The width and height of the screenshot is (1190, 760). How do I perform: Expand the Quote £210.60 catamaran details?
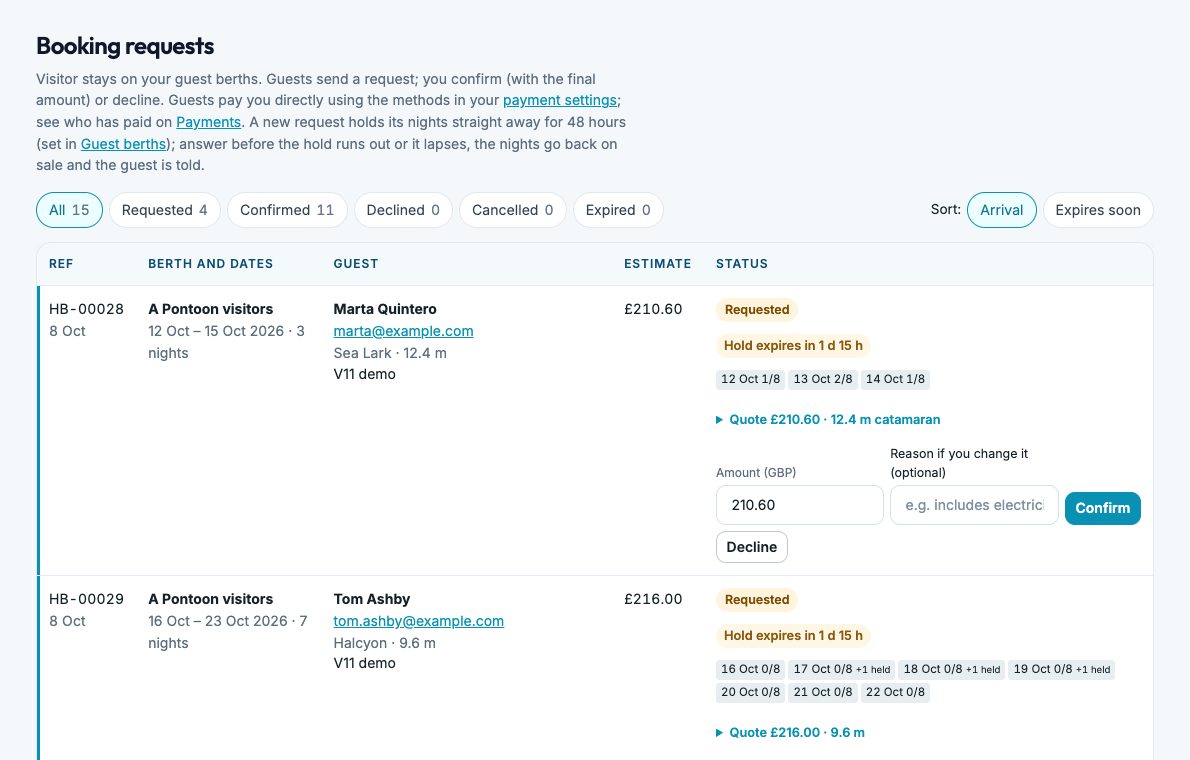pos(828,420)
